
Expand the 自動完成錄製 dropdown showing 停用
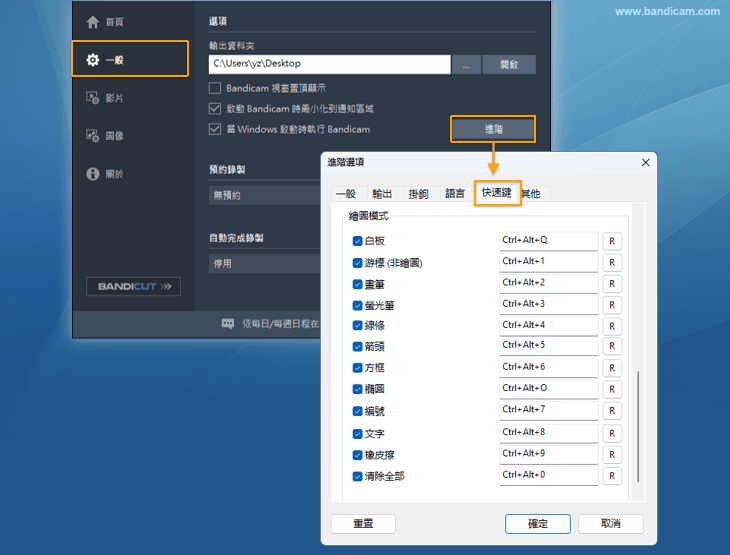click(265, 264)
